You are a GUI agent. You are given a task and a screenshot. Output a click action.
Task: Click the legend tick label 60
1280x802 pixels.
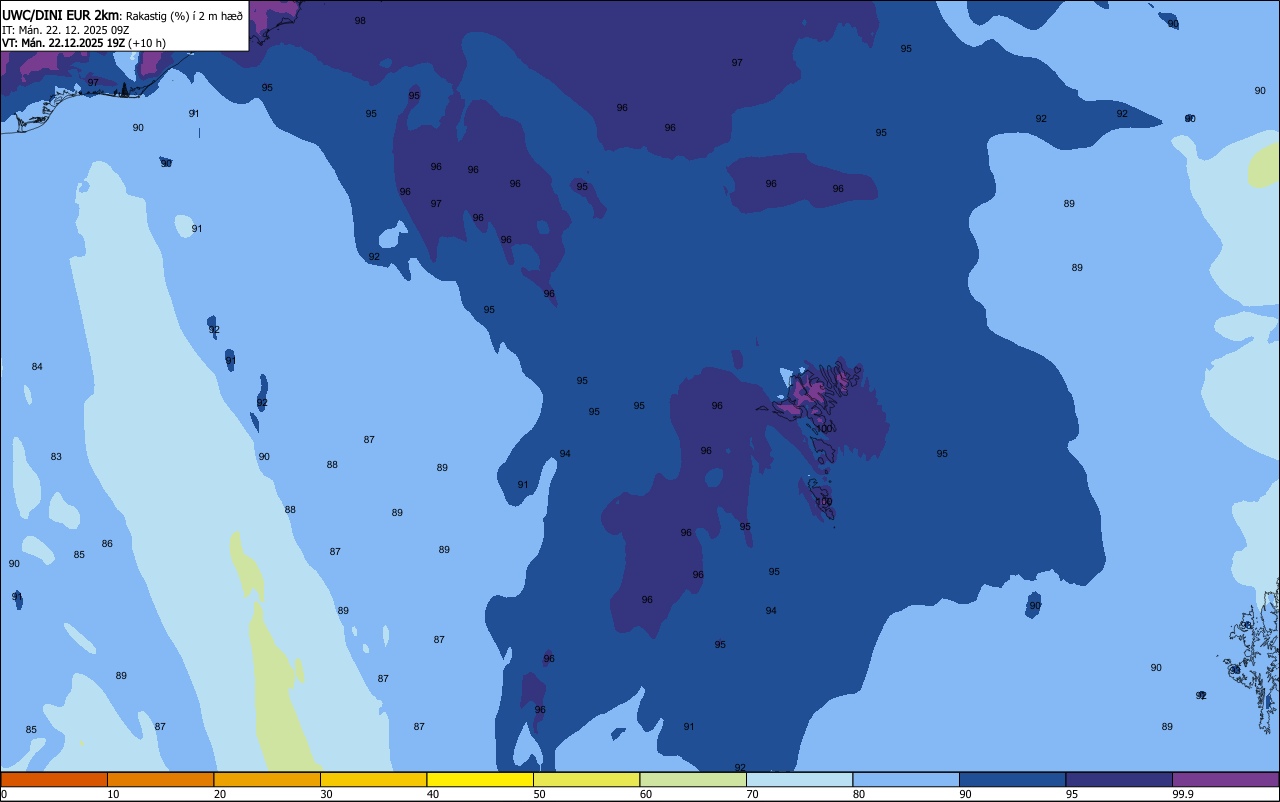[646, 794]
